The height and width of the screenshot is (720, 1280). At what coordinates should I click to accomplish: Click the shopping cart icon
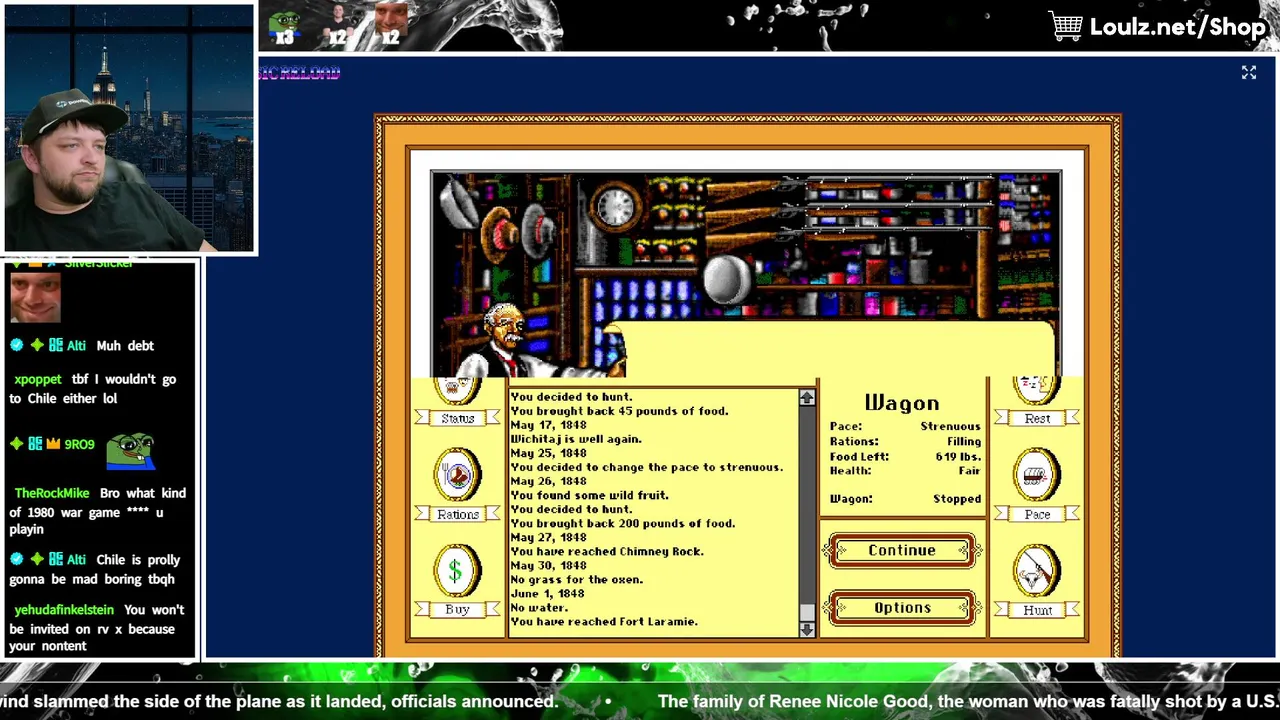point(1066,26)
